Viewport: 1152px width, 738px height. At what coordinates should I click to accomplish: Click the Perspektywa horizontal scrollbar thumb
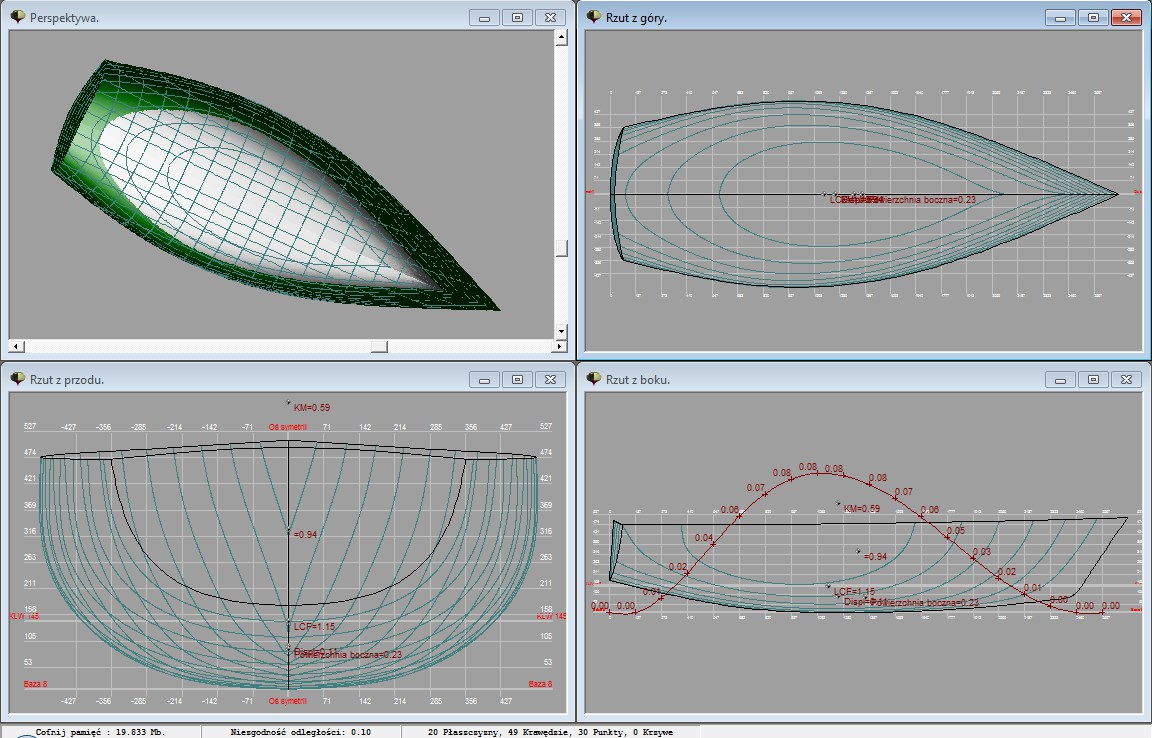coord(379,346)
